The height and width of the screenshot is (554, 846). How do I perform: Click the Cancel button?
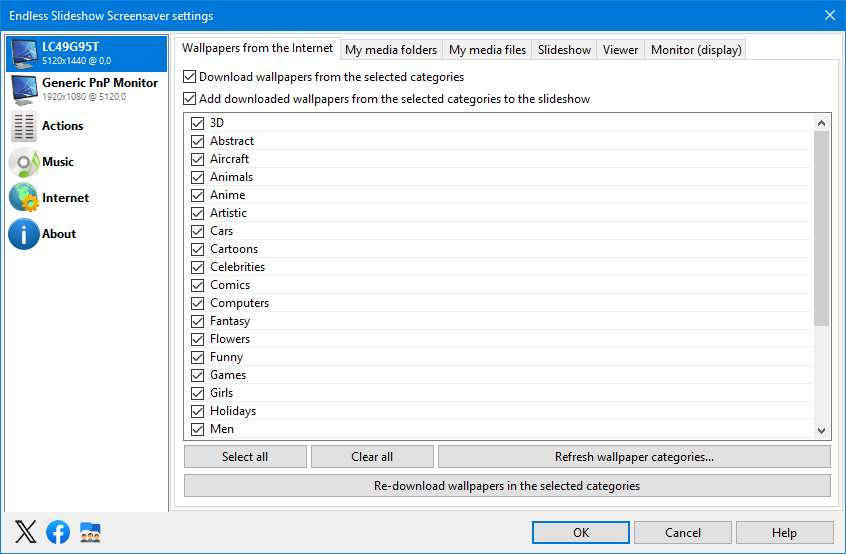pyautogui.click(x=683, y=532)
